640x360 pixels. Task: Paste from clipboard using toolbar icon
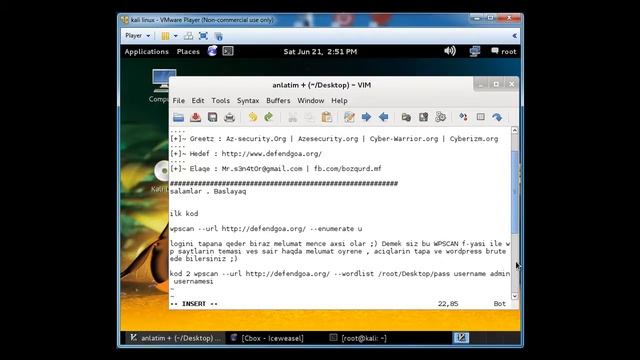point(327,118)
